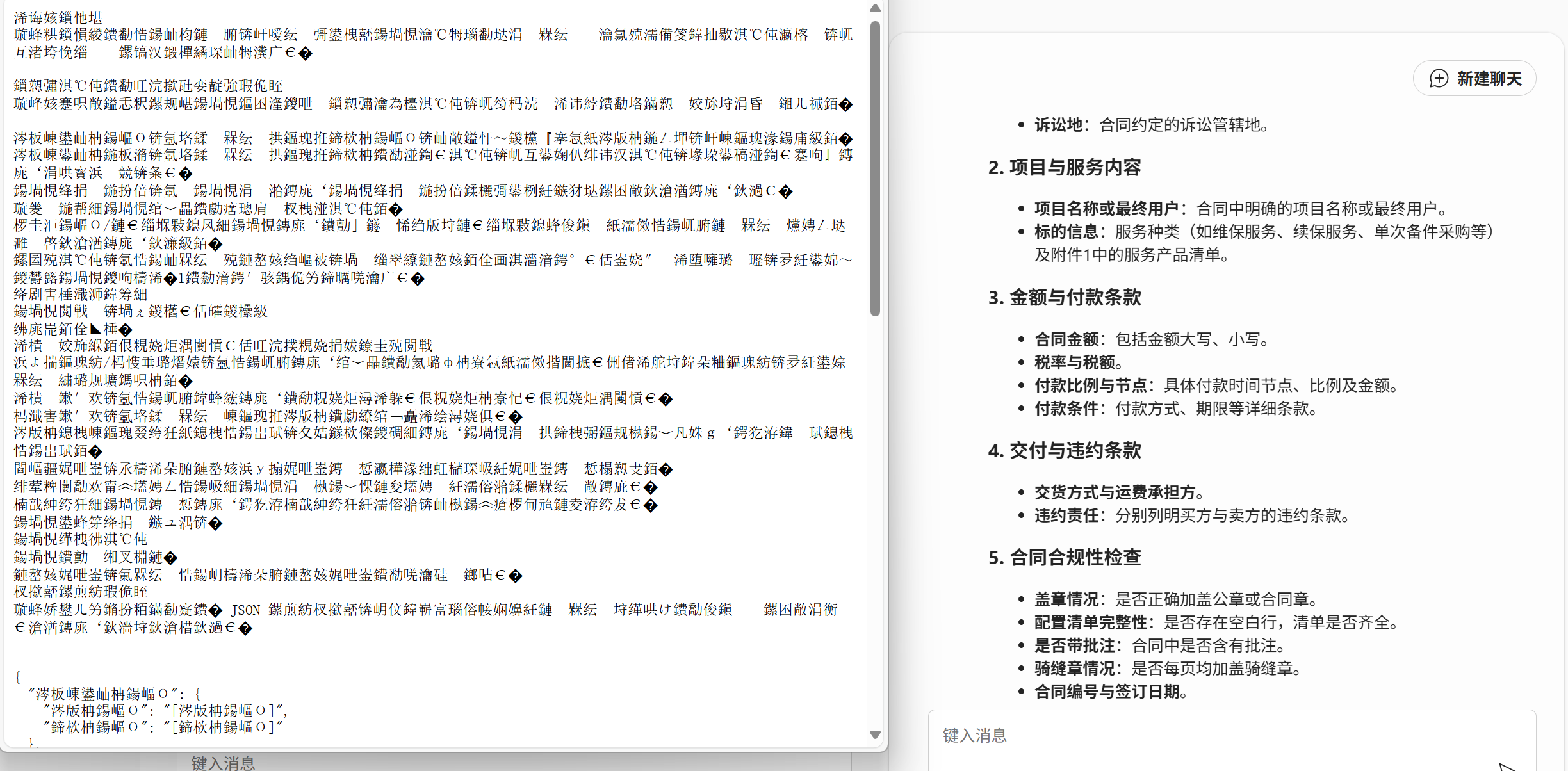Viewport: 1568px width, 771px height.
Task: Click the send arrow icon at bottom right
Action: (1507, 767)
